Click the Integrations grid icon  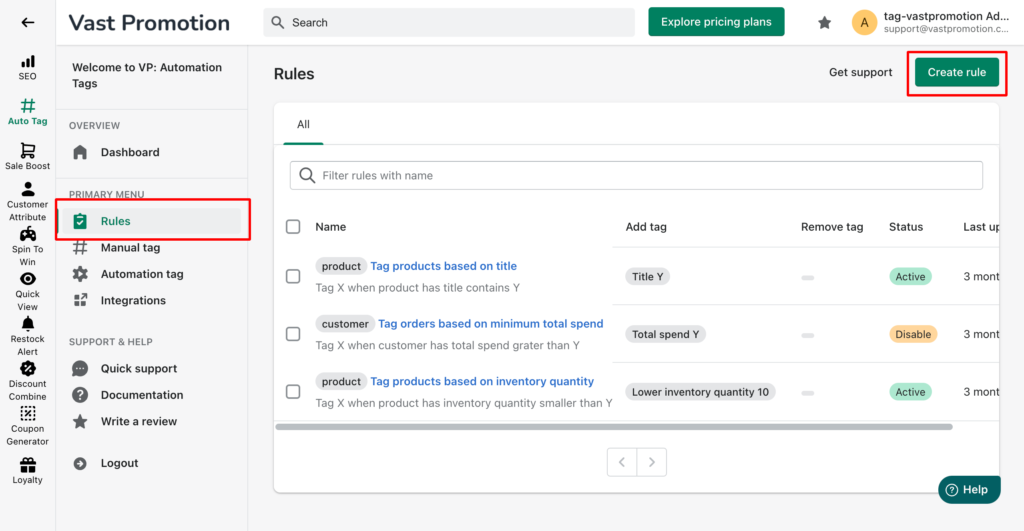80,300
